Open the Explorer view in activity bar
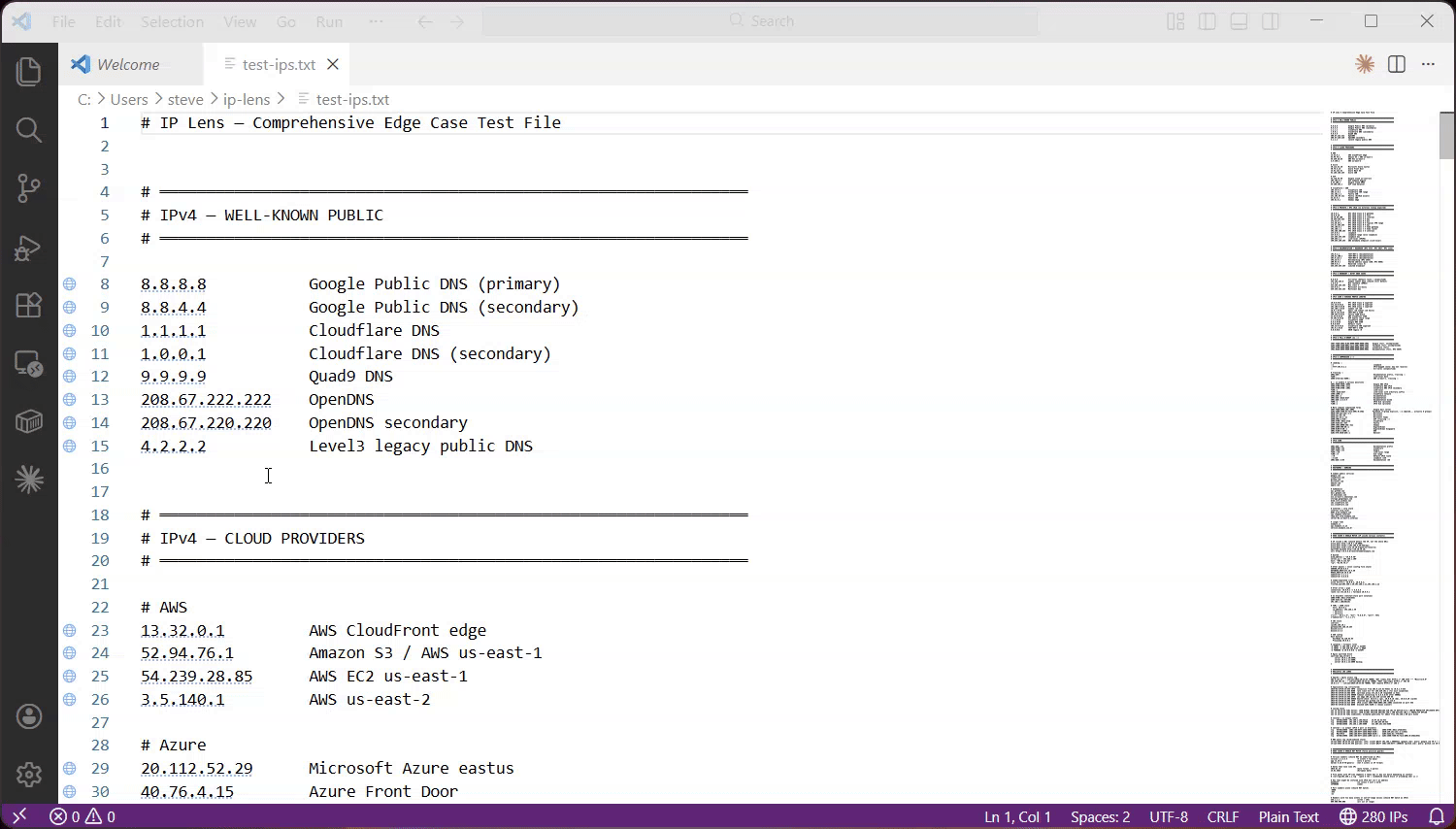The height and width of the screenshot is (829, 1456). coord(29,72)
